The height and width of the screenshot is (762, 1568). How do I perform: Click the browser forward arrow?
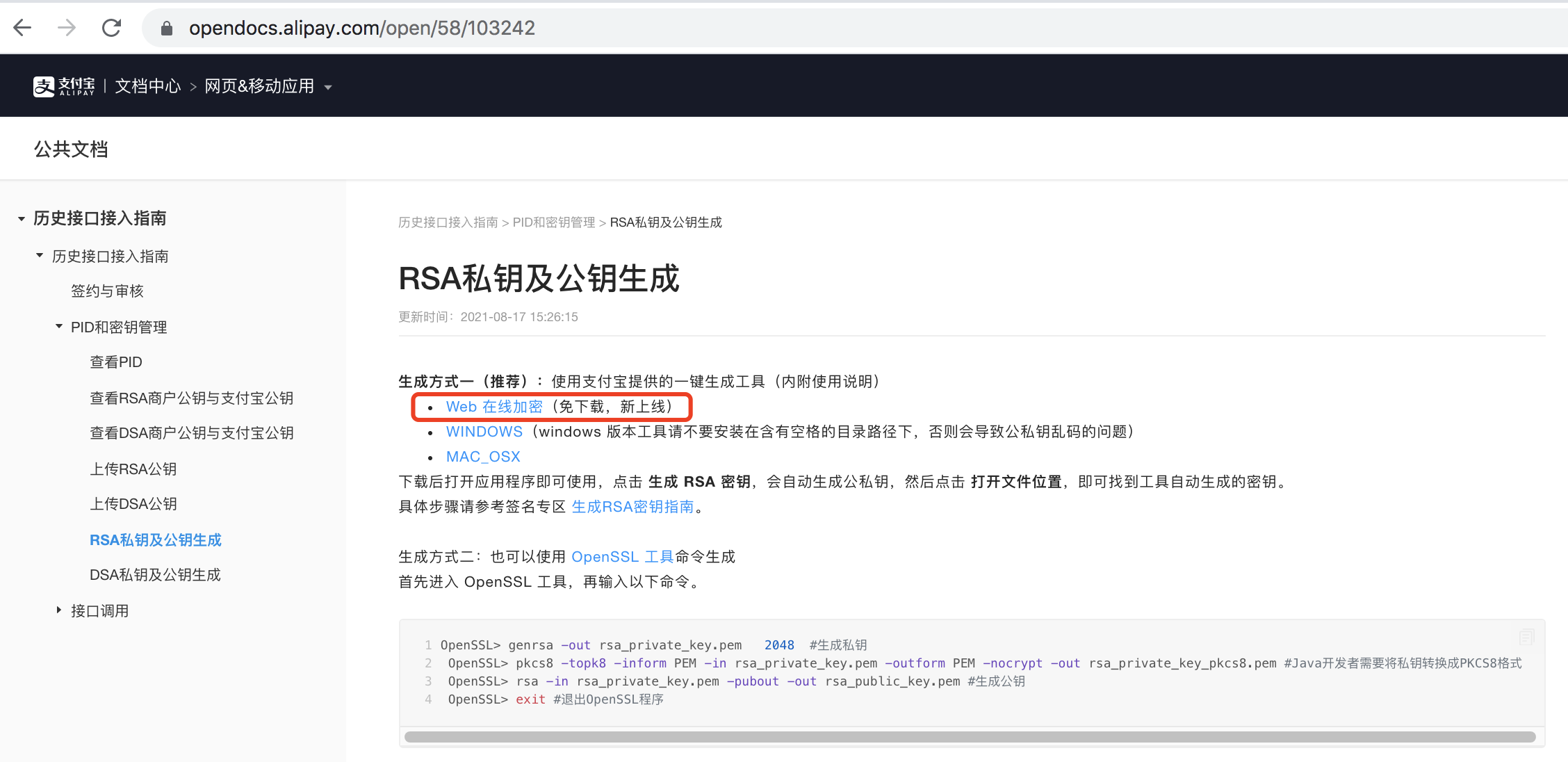(67, 28)
